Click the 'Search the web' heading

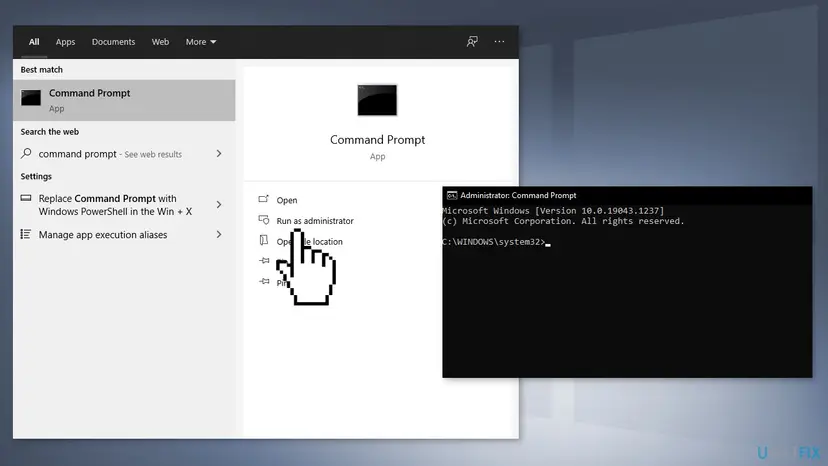50,132
